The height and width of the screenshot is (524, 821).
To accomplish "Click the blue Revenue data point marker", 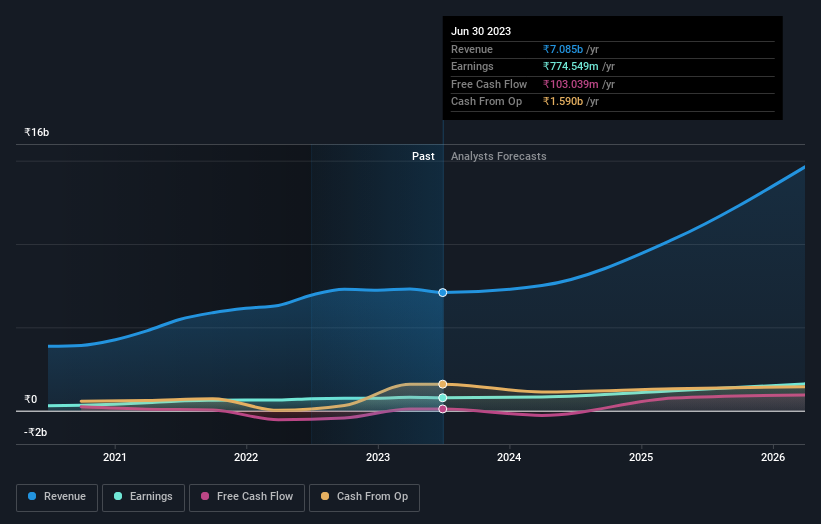I will point(443,293).
